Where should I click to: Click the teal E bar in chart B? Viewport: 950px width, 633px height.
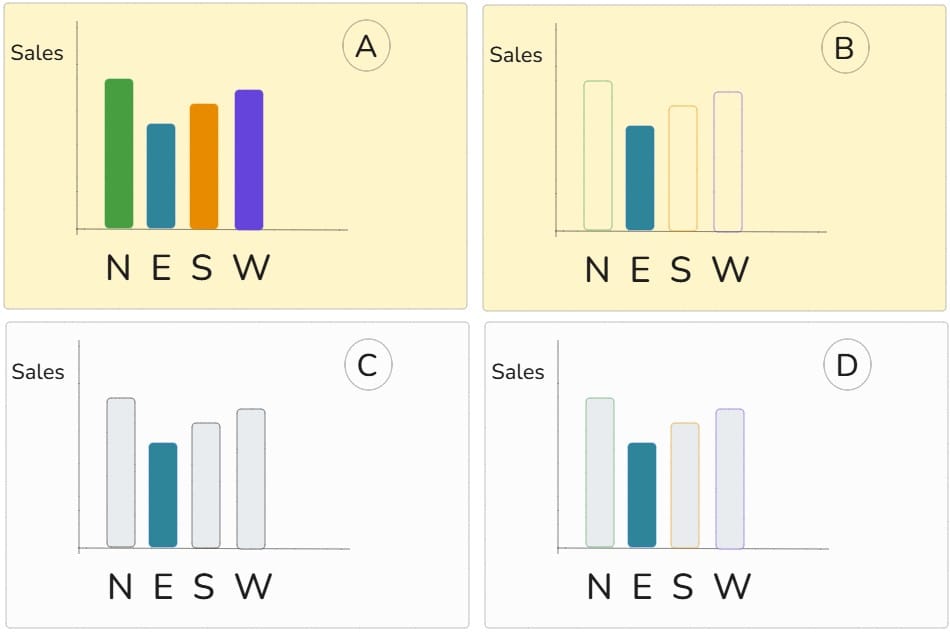pos(640,178)
